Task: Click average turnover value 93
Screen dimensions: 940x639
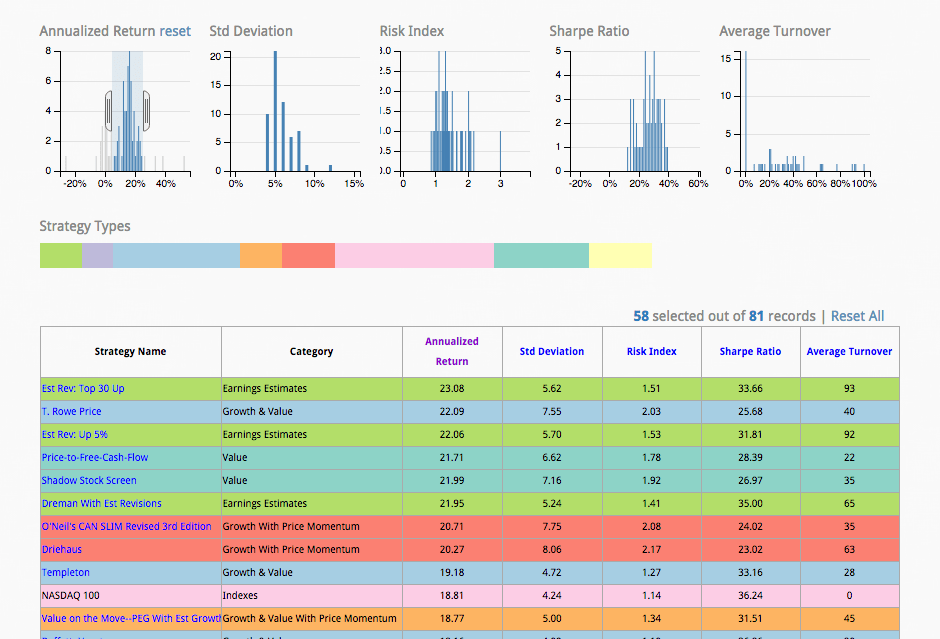Action: click(849, 388)
